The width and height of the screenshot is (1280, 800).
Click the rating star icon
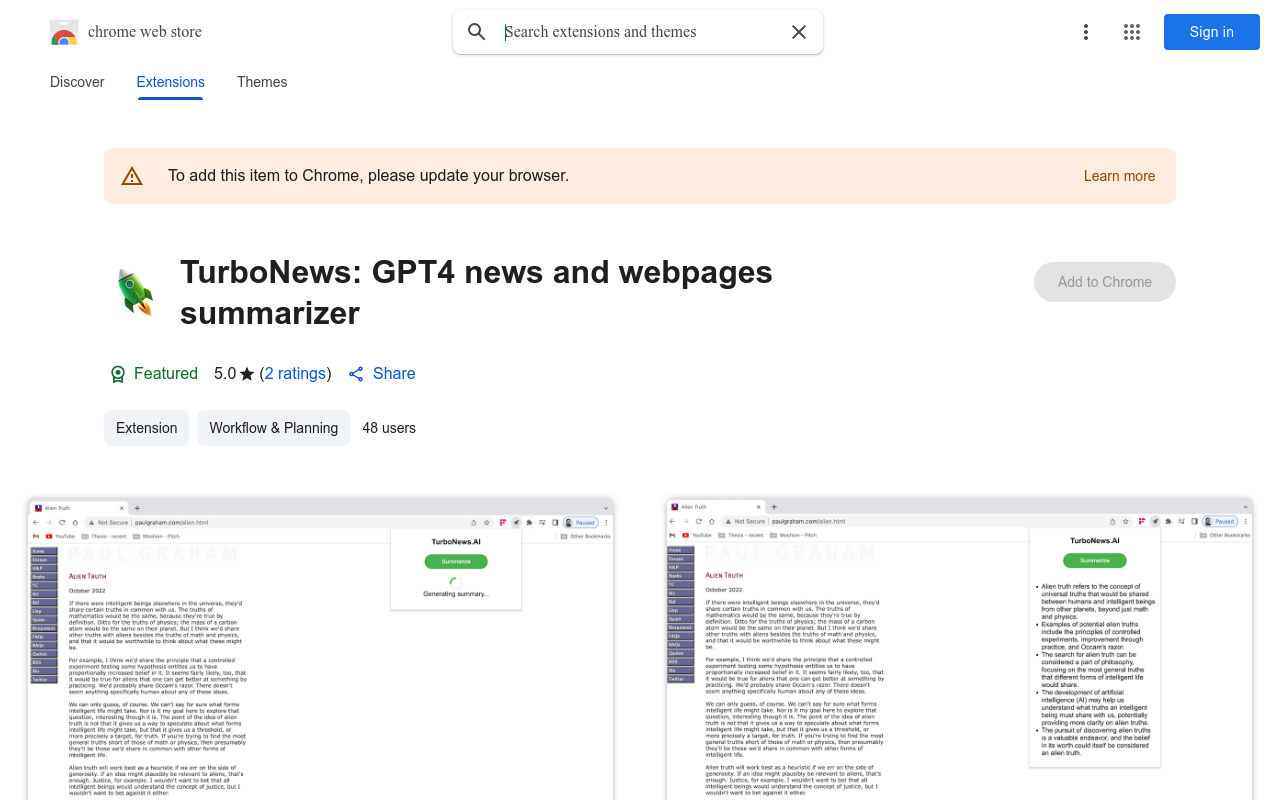247,374
